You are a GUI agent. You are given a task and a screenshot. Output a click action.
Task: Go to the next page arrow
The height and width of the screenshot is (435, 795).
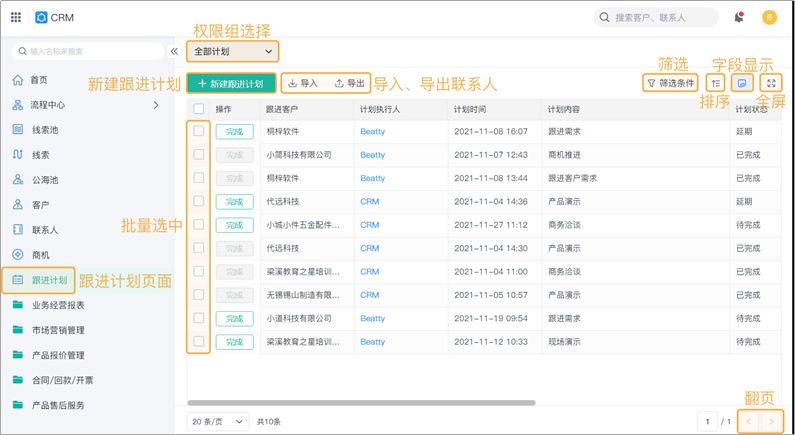tap(772, 421)
